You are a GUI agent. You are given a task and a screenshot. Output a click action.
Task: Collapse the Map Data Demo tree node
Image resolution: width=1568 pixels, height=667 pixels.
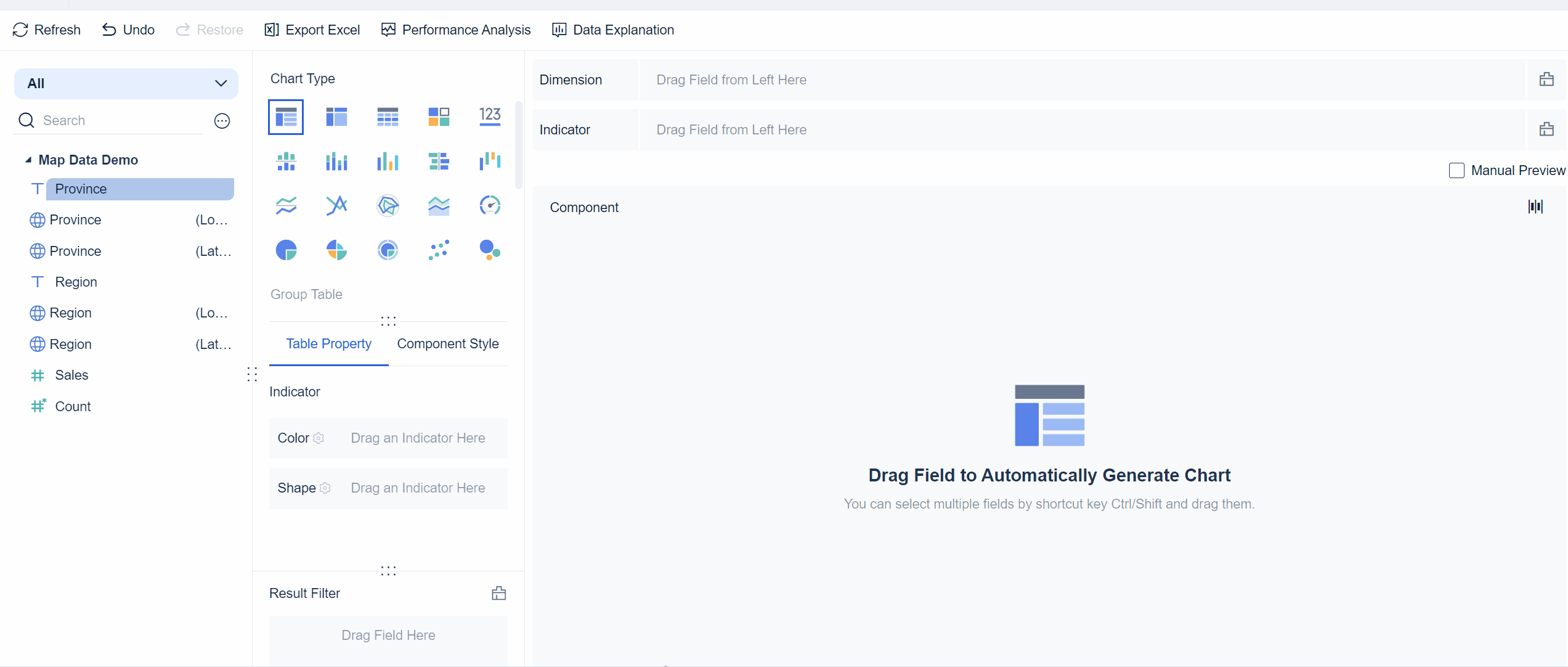[28, 160]
